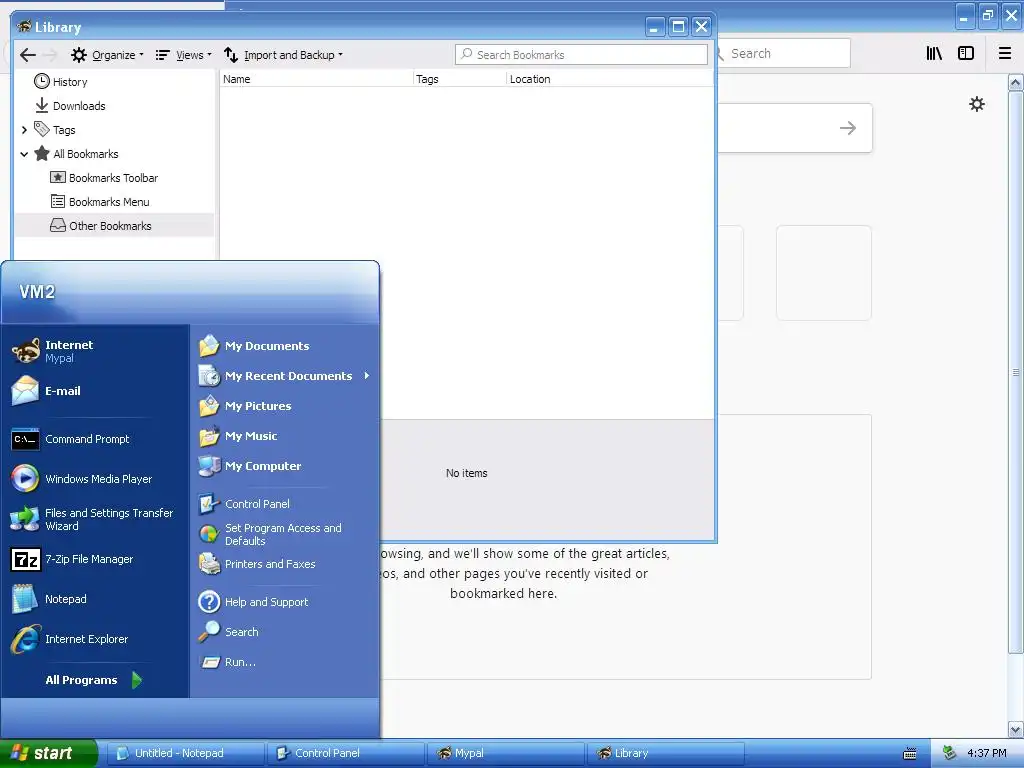The image size is (1024, 768).
Task: Open the Organize dropdown in Library
Action: (107, 55)
